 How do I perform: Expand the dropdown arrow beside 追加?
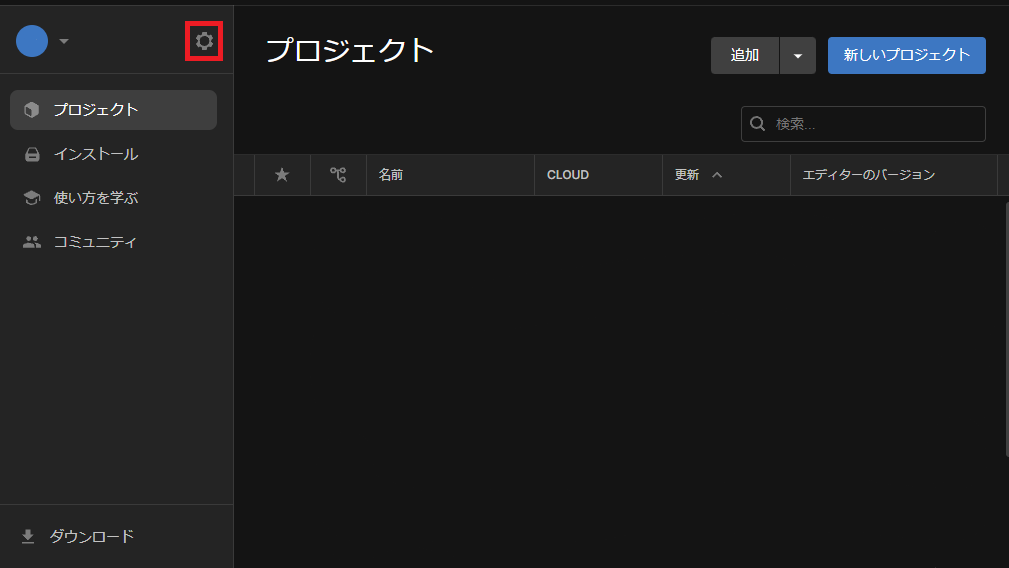point(798,55)
